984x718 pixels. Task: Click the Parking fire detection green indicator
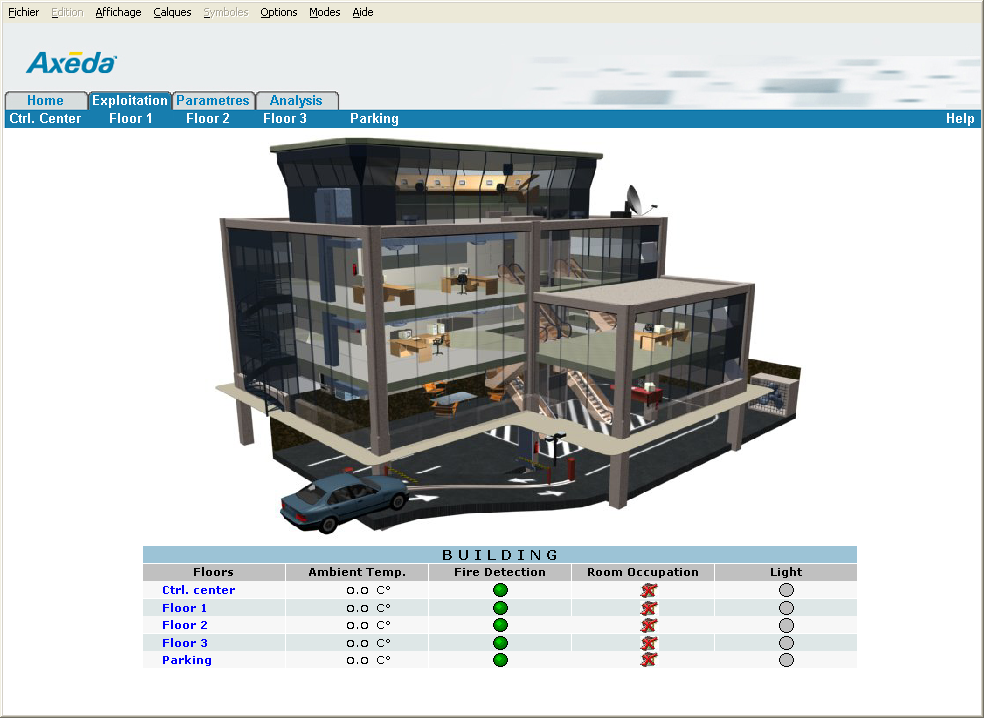[x=500, y=660]
